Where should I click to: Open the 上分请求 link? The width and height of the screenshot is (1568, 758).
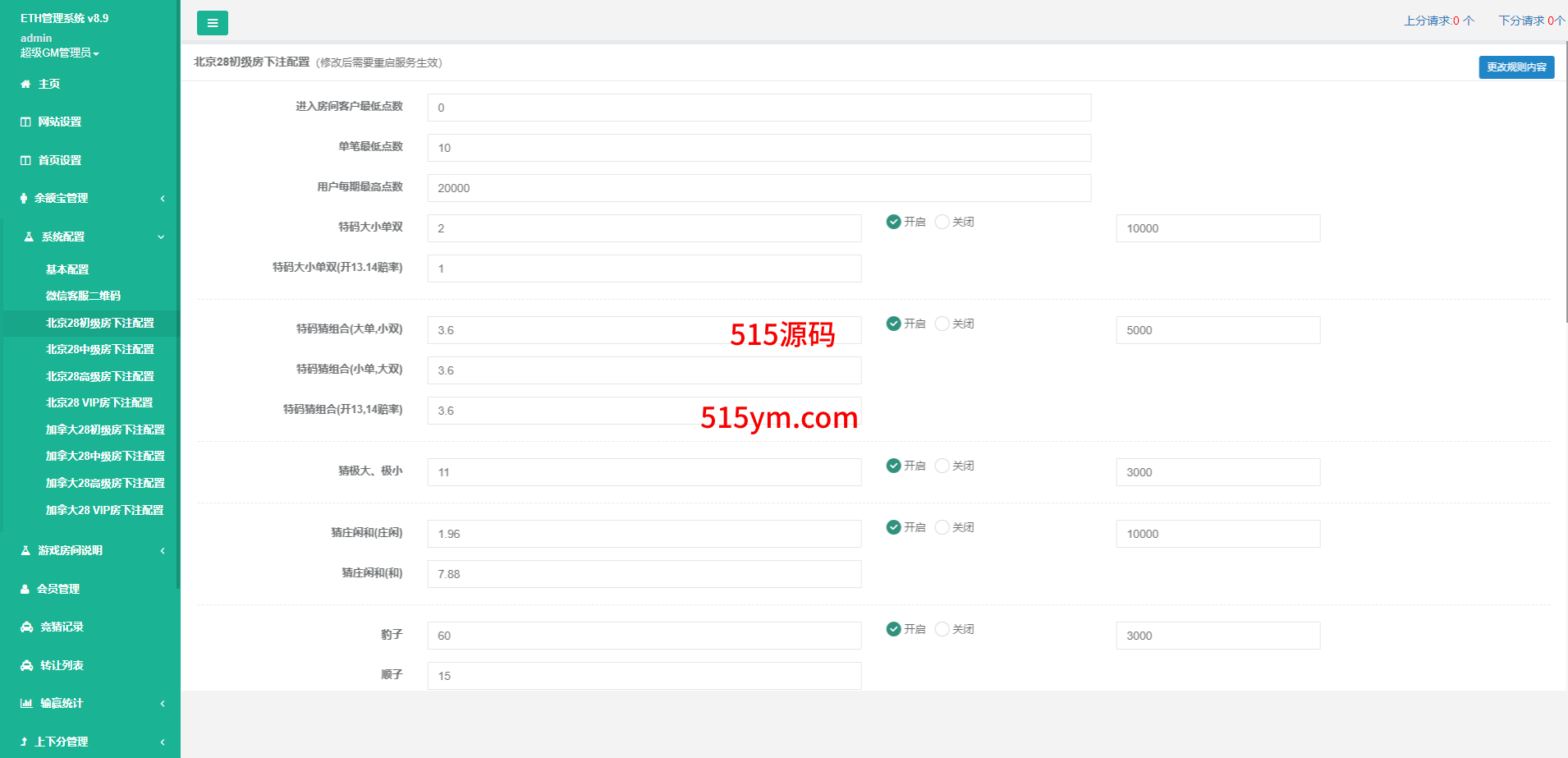pyautogui.click(x=1438, y=21)
